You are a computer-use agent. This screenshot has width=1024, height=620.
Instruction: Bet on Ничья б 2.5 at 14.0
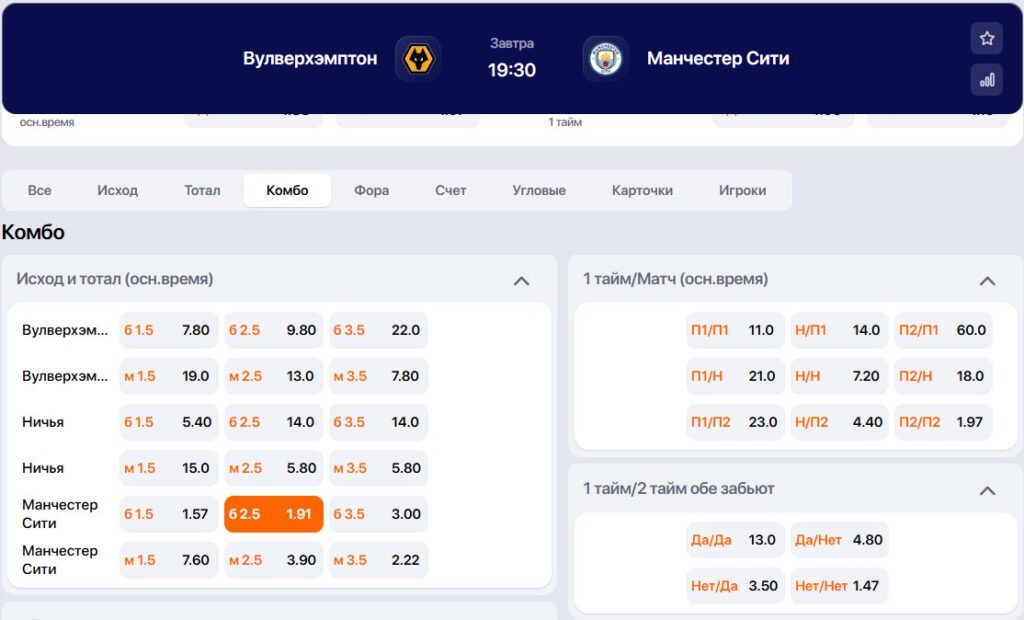(274, 422)
